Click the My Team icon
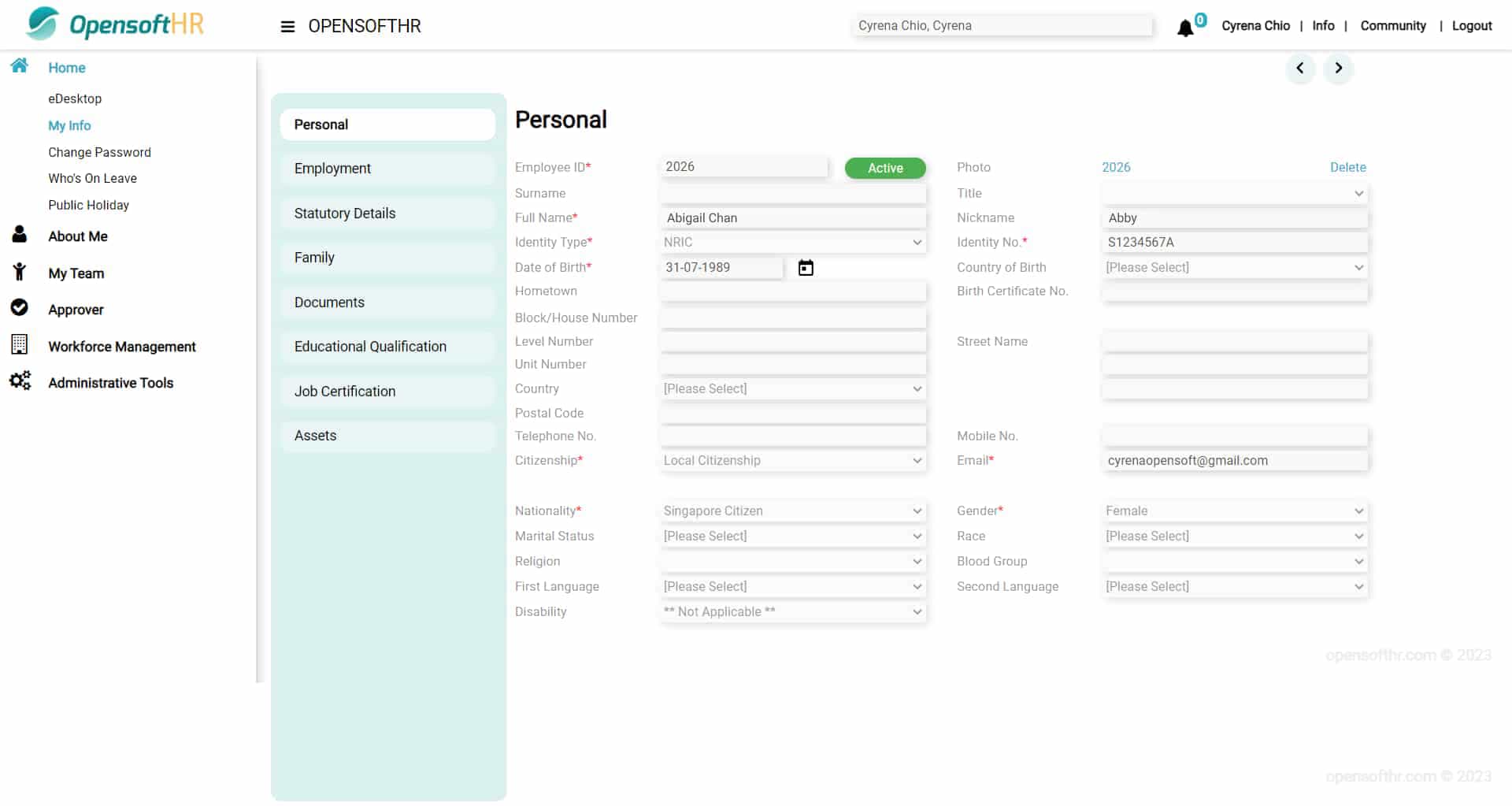 coord(19,270)
